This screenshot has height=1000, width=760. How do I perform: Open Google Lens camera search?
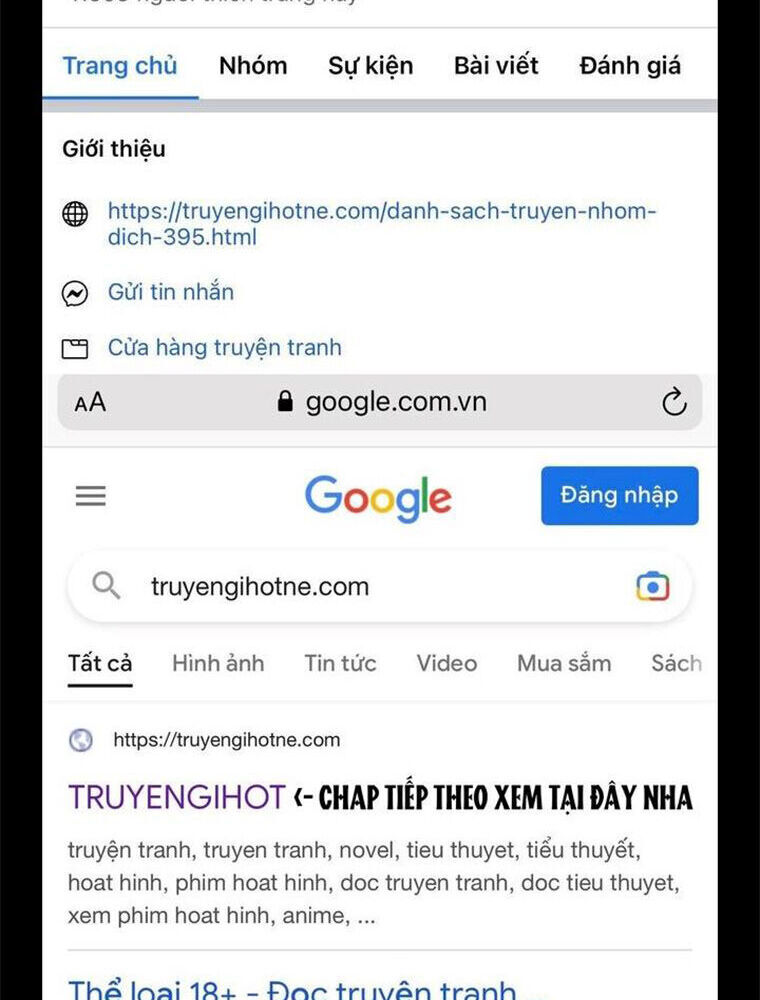(x=652, y=586)
